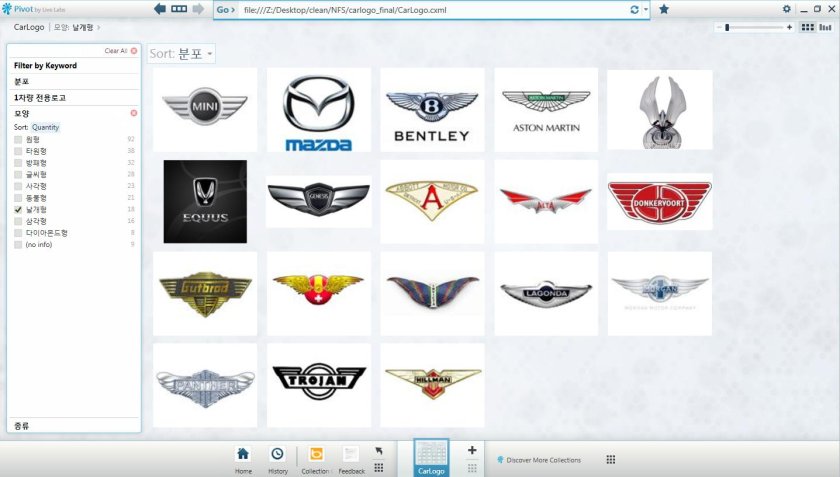Click the plus icon to add tab
Screen dimensions: 840x477
(472, 450)
